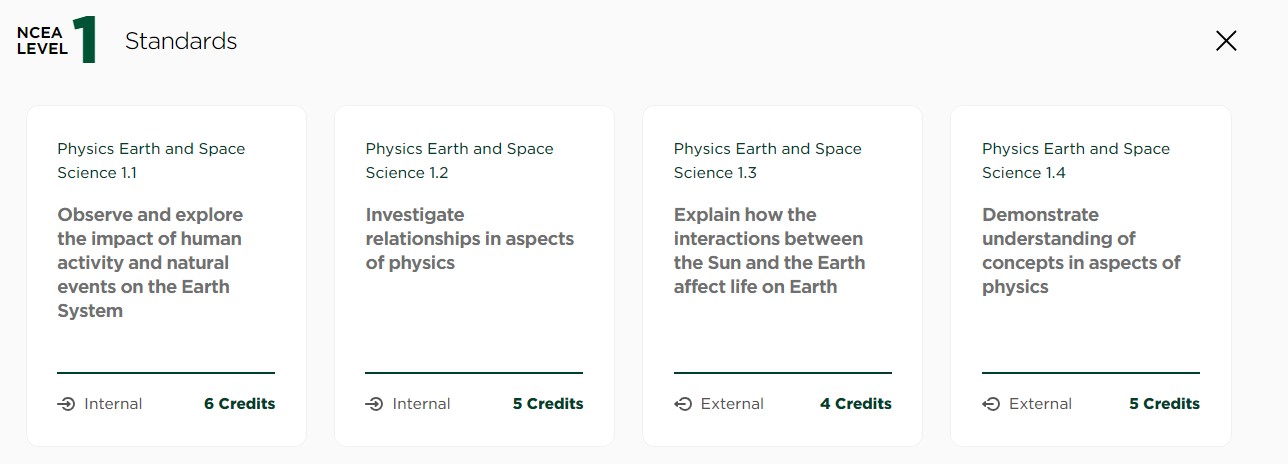
Task: Click External arrow icon on Science 1.3 card
Action: [x=683, y=405]
